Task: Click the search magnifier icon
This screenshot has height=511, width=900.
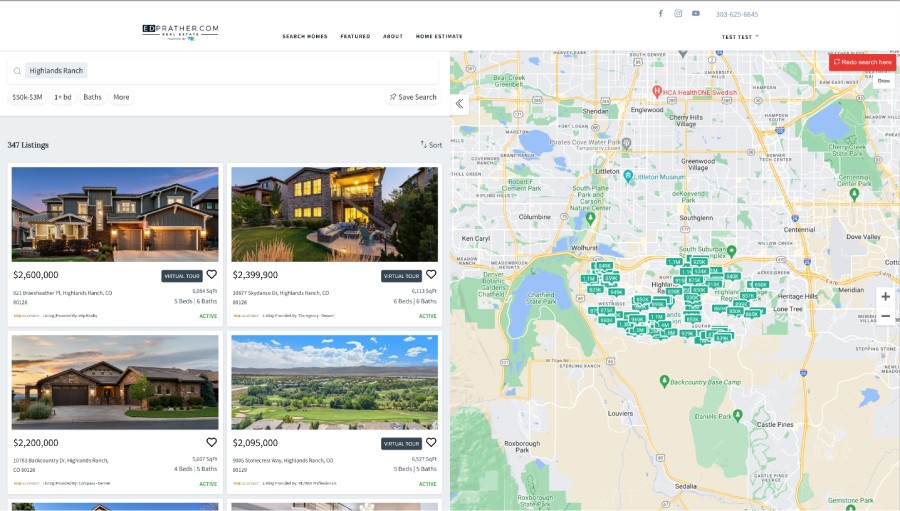Action: pyautogui.click(x=17, y=71)
